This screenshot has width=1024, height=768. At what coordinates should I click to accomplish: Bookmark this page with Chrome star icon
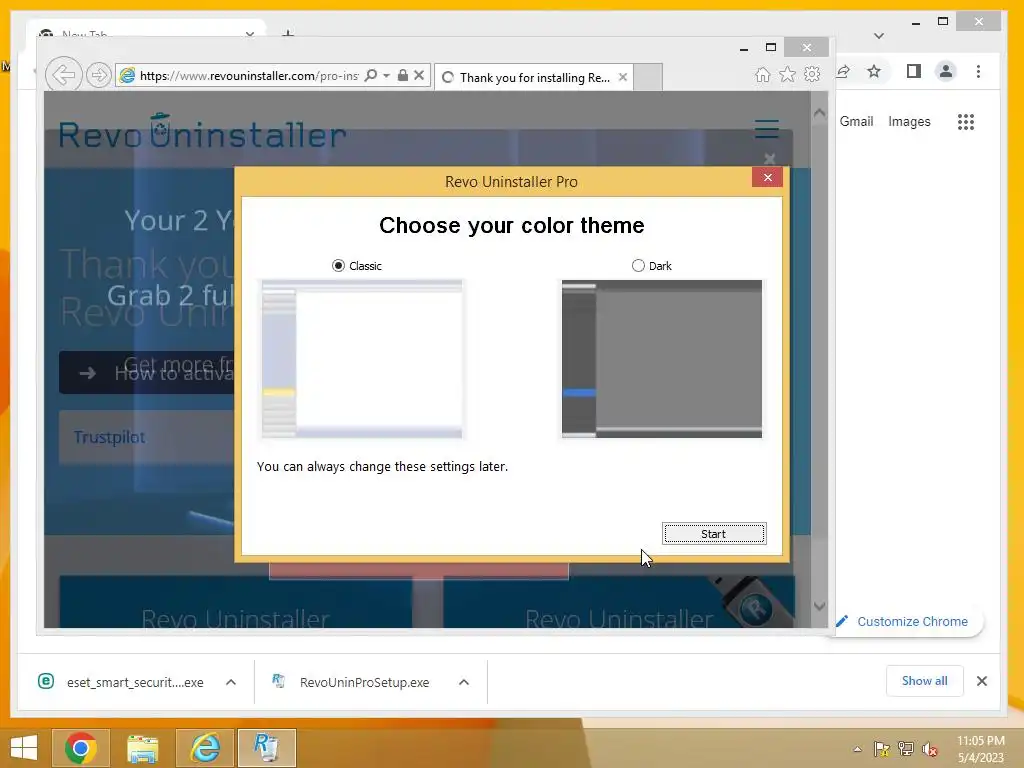874,71
